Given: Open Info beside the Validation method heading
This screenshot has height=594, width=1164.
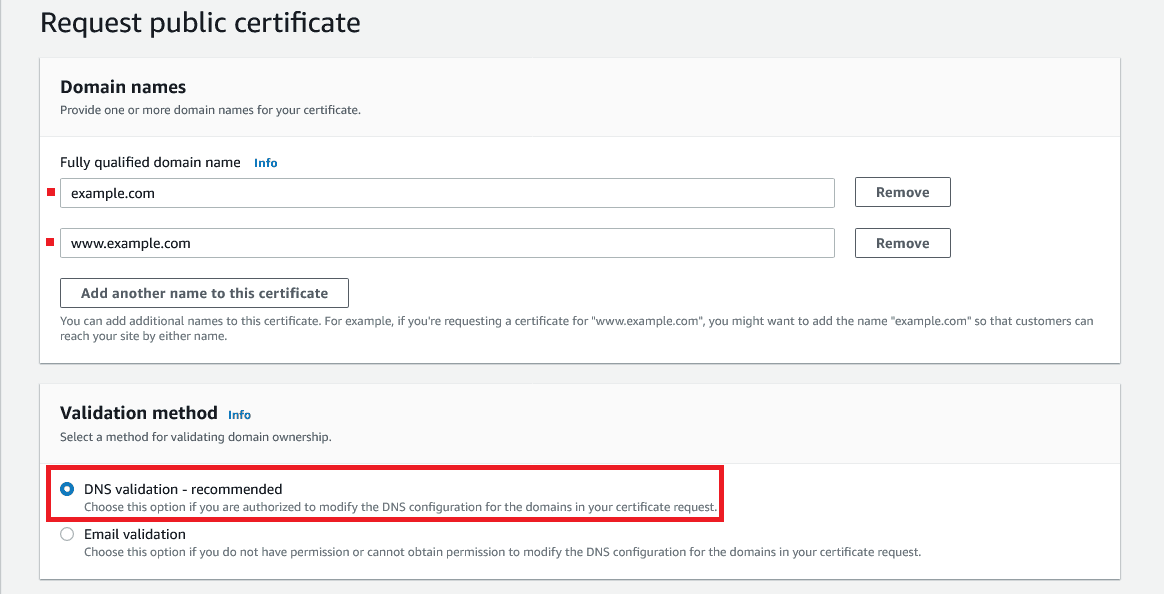Looking at the screenshot, I should tap(239, 414).
